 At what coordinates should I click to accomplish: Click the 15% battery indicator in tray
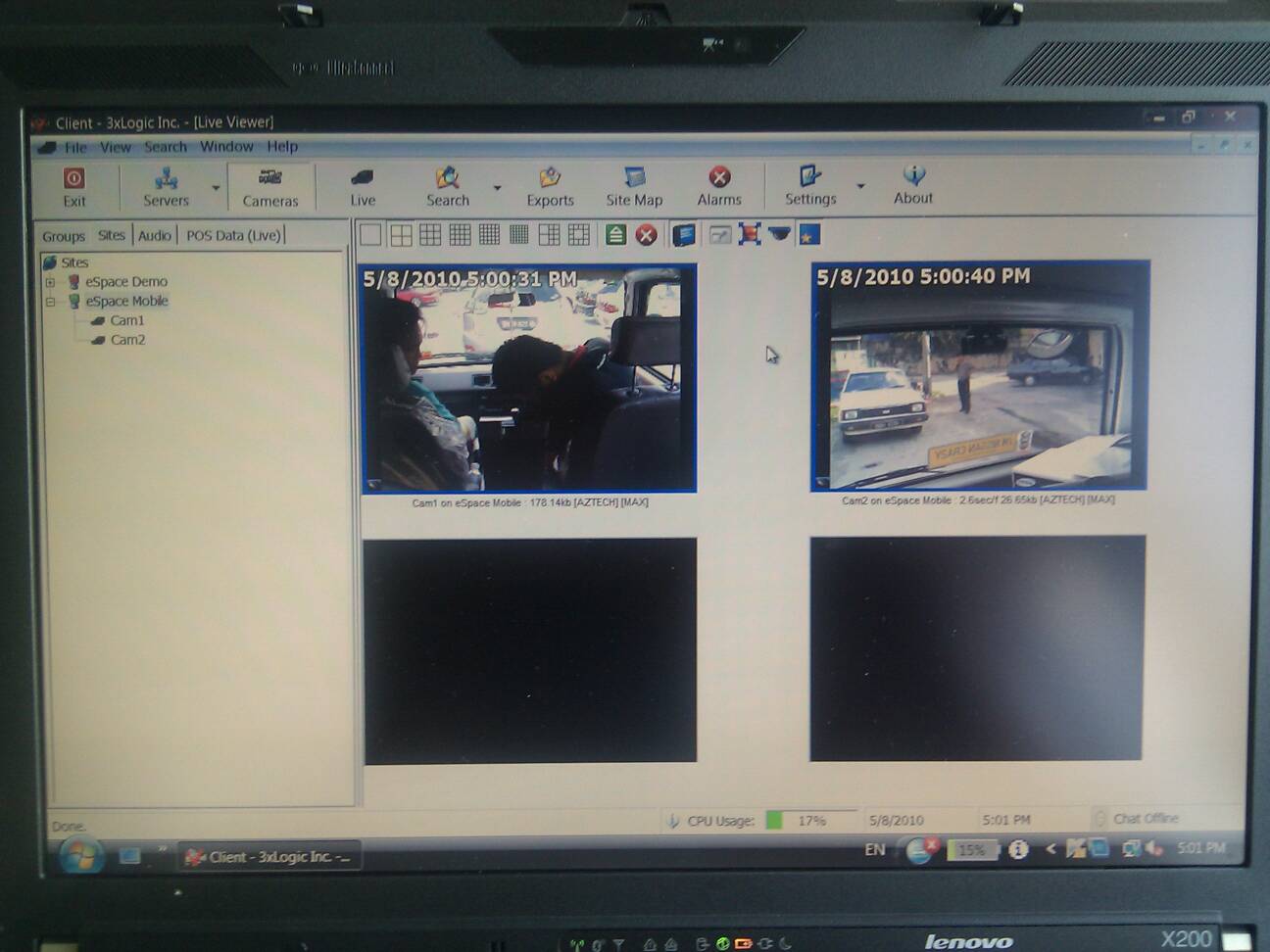(x=971, y=850)
